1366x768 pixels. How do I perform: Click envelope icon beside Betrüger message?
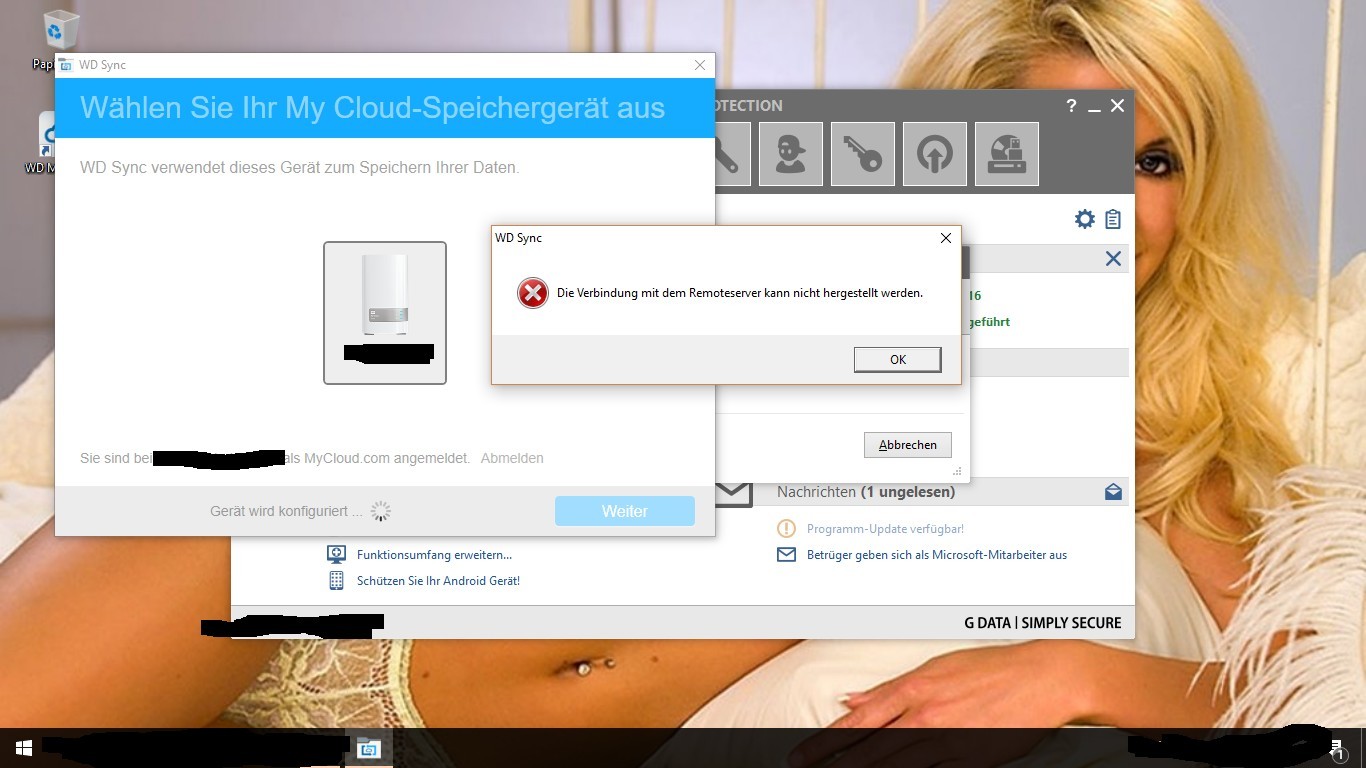point(787,555)
